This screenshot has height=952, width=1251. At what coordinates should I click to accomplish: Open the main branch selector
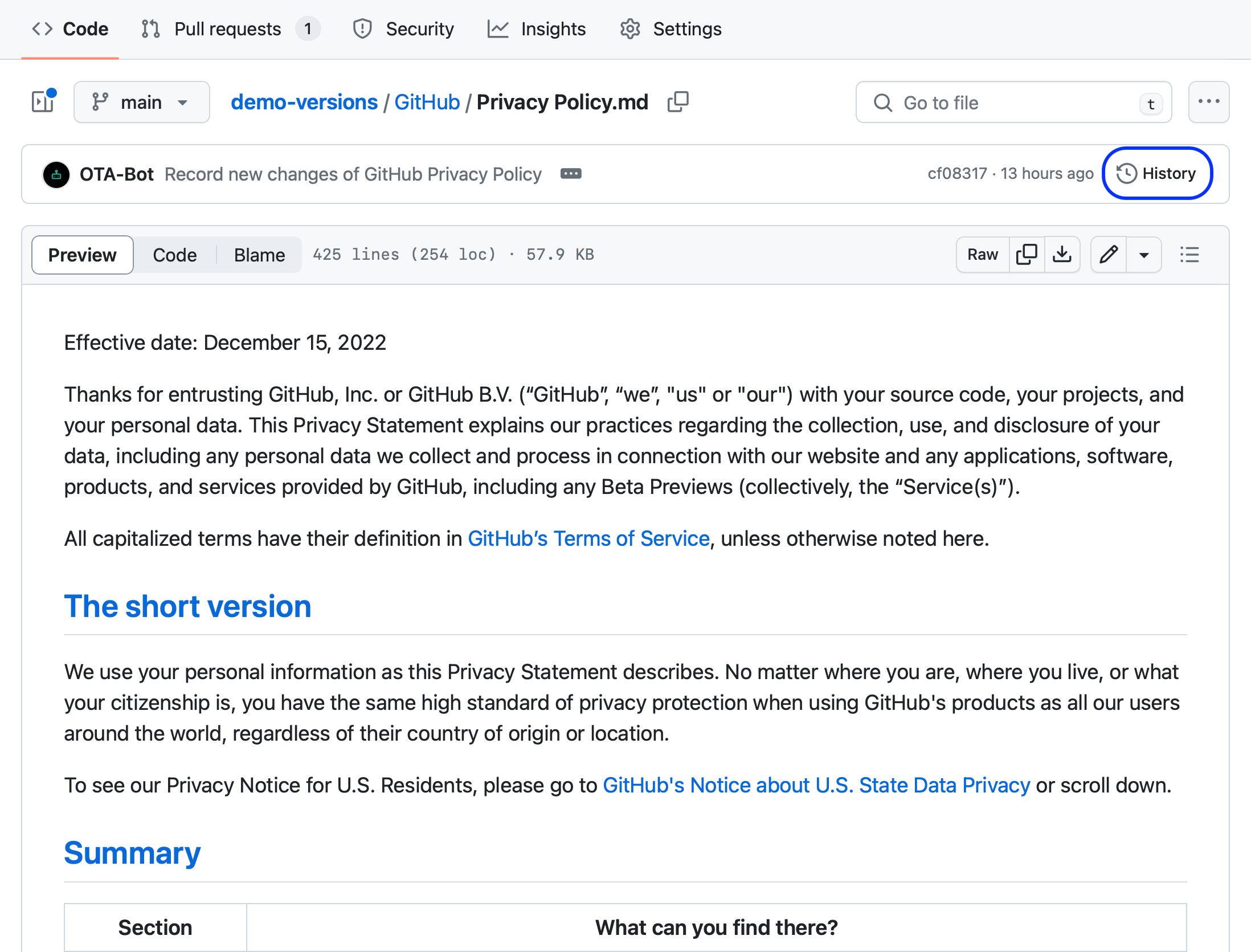[x=141, y=102]
